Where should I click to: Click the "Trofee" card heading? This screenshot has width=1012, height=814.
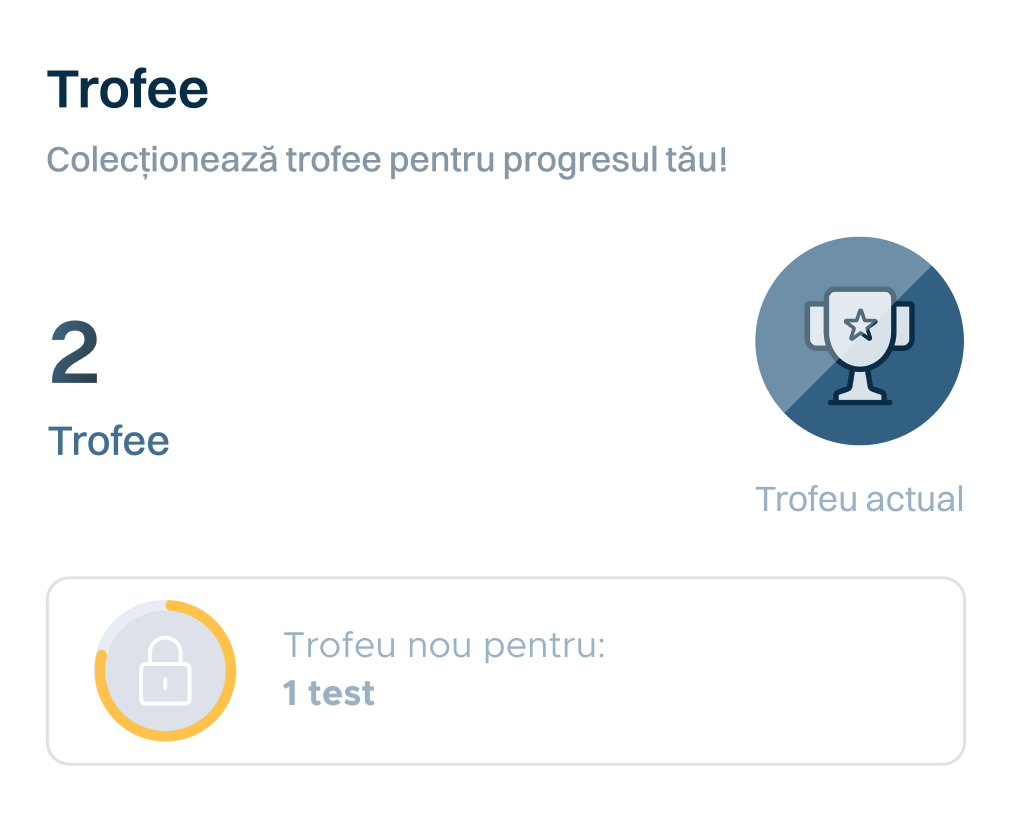(x=128, y=91)
